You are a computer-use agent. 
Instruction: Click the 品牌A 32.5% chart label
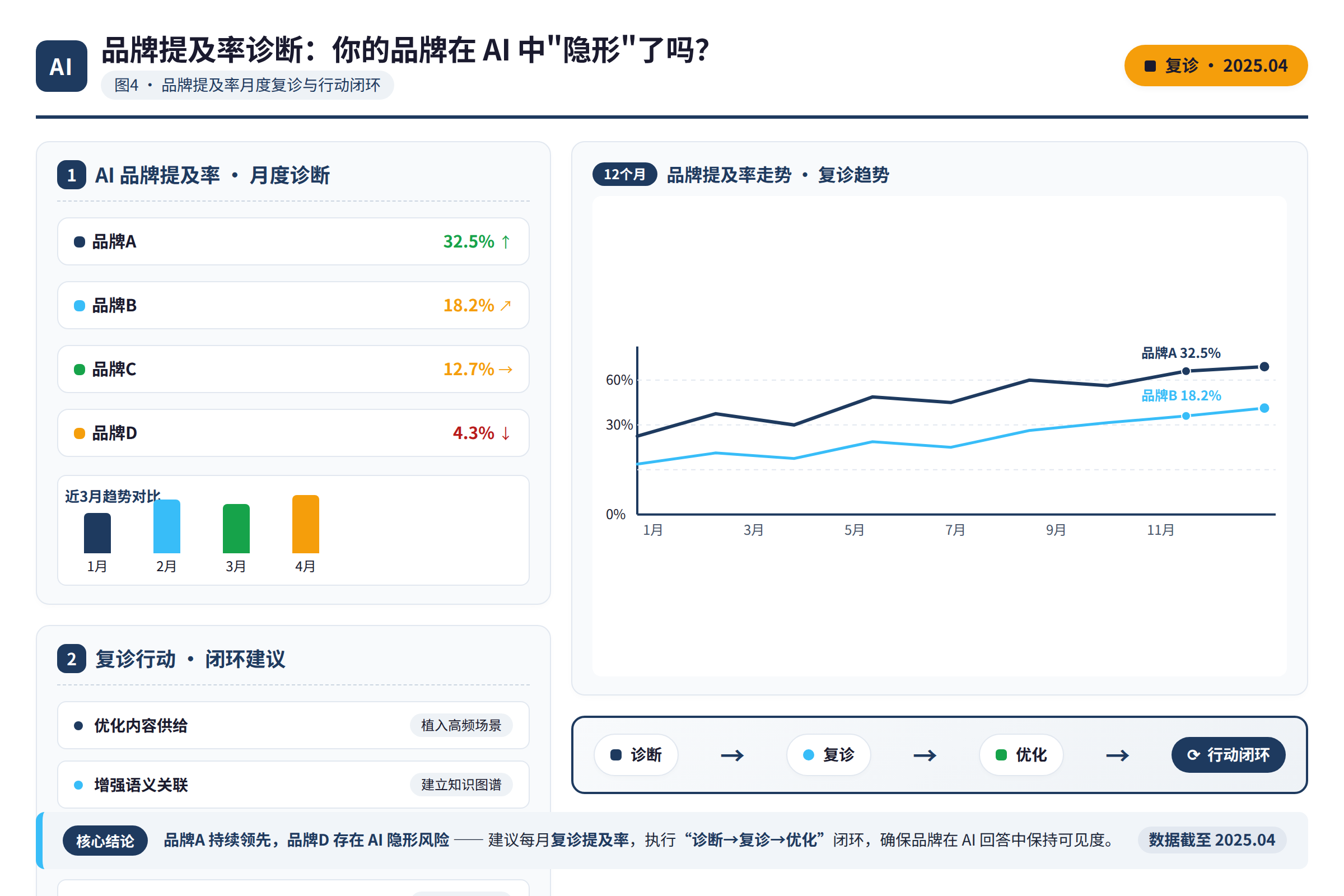click(1180, 353)
